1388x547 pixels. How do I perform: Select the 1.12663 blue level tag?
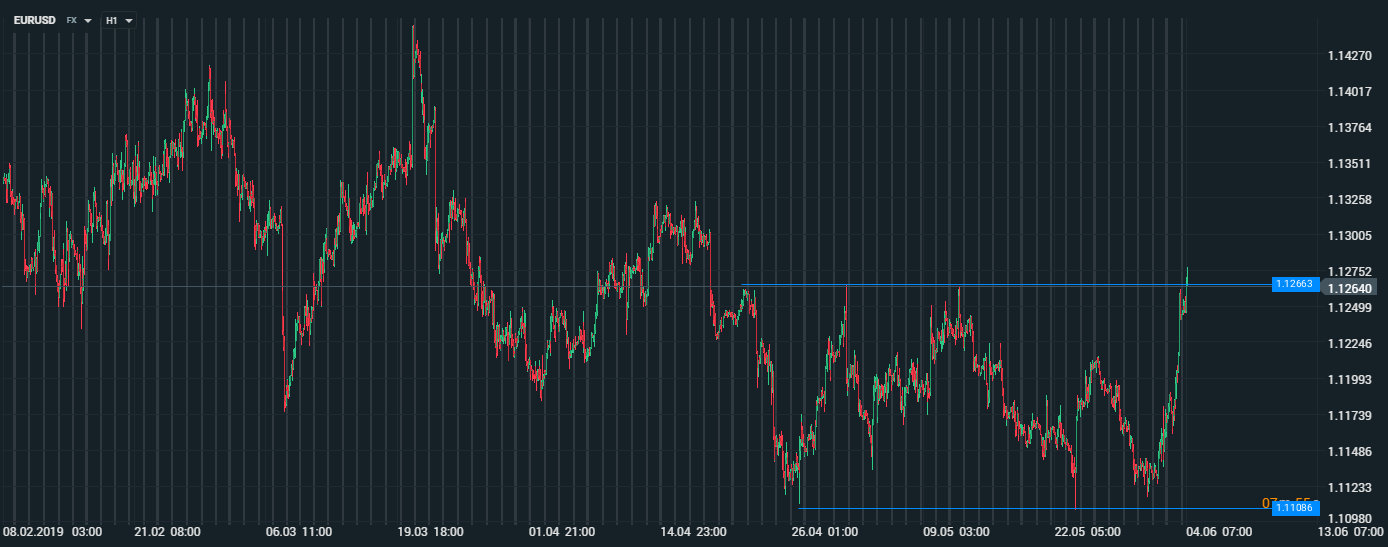[x=1295, y=285]
